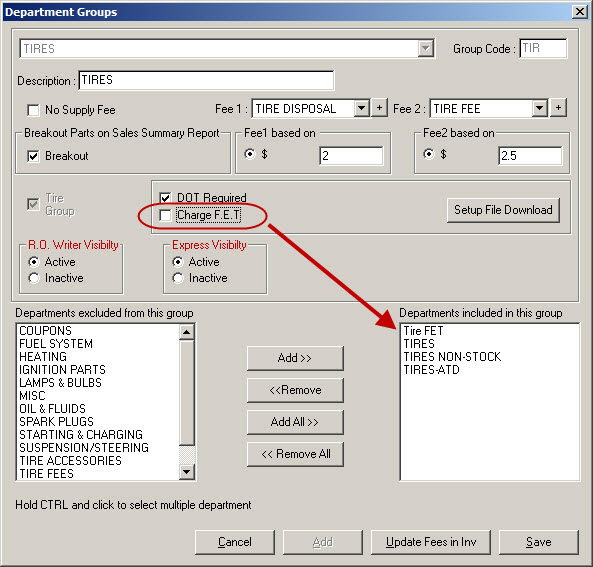Select TIRES NON-STOCK in included departments
The width and height of the screenshot is (593, 567).
[x=452, y=356]
